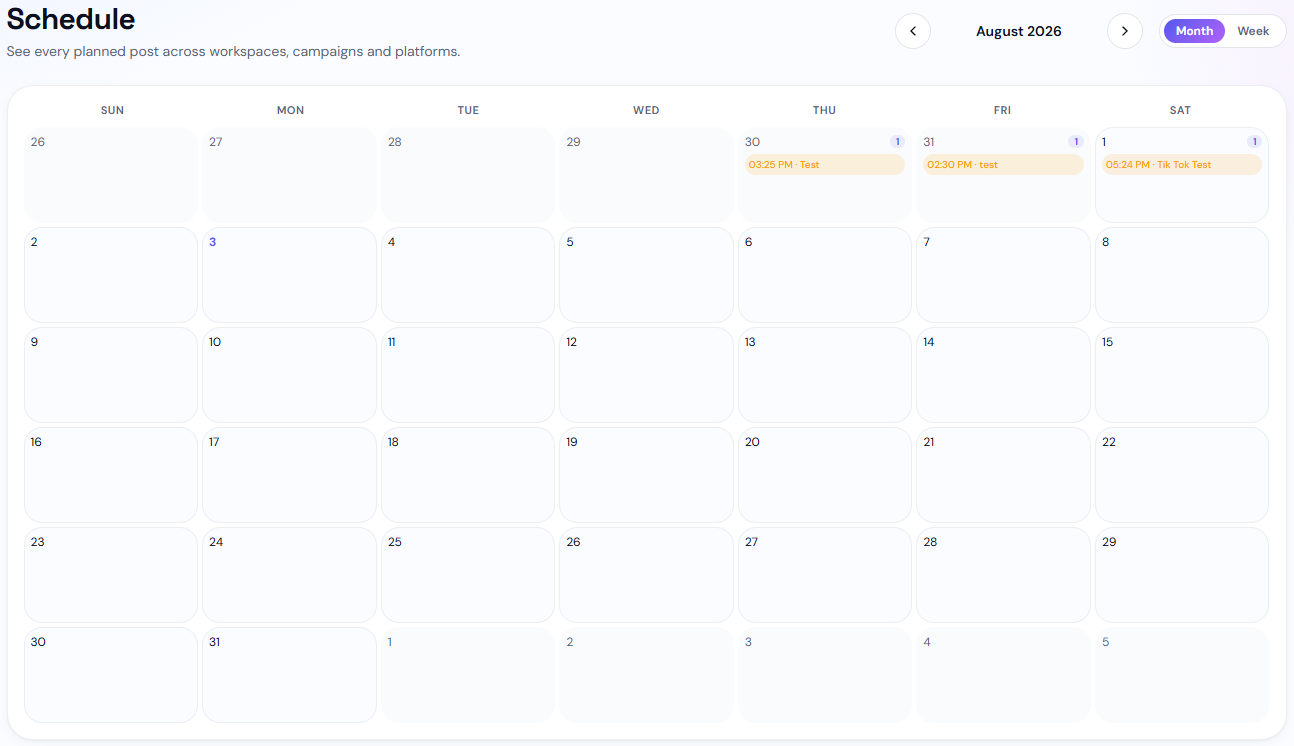
Task: Select the Tuesday September 1 day cell
Action: tap(468, 675)
